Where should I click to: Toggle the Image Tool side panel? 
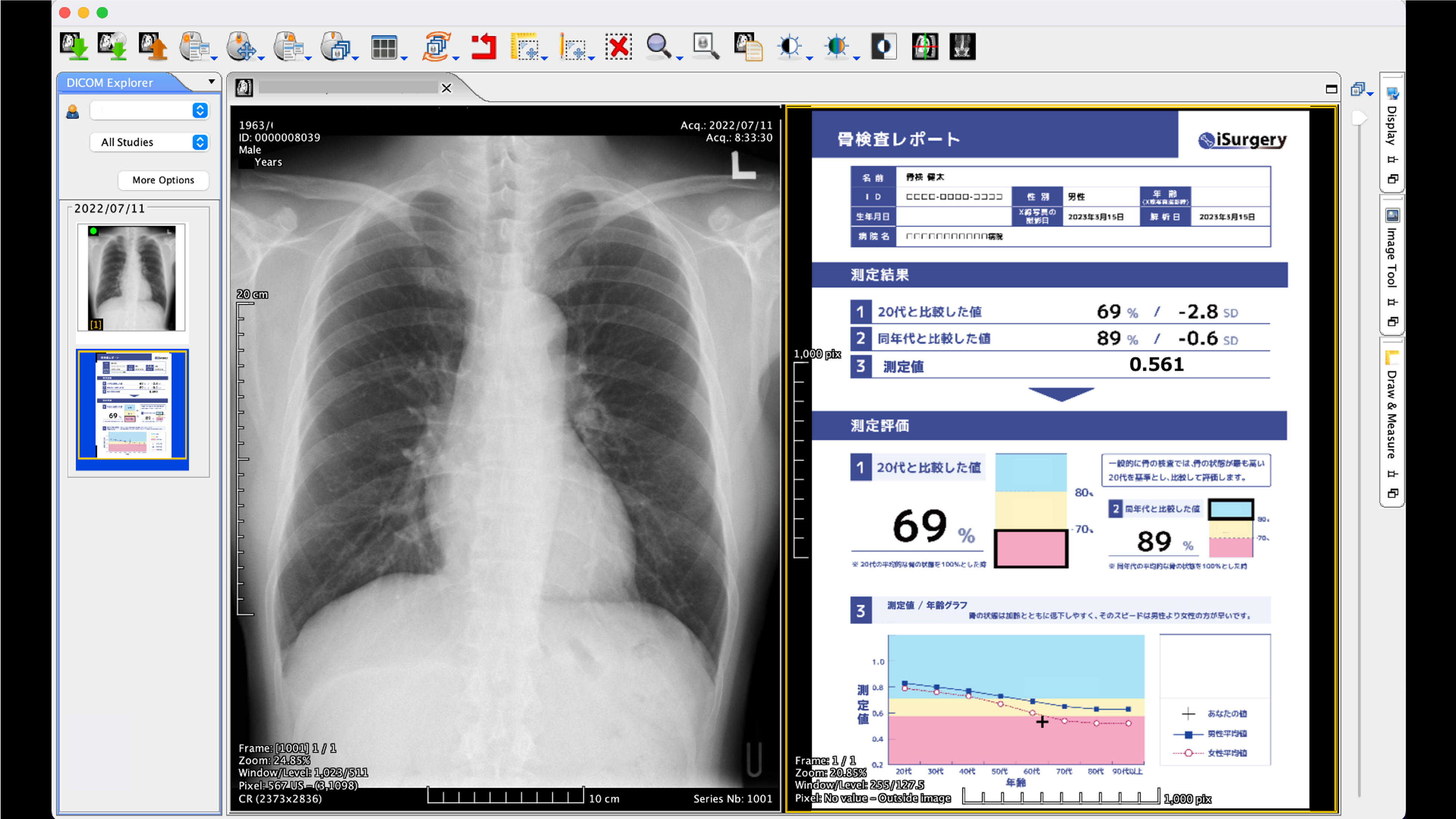(x=1391, y=257)
